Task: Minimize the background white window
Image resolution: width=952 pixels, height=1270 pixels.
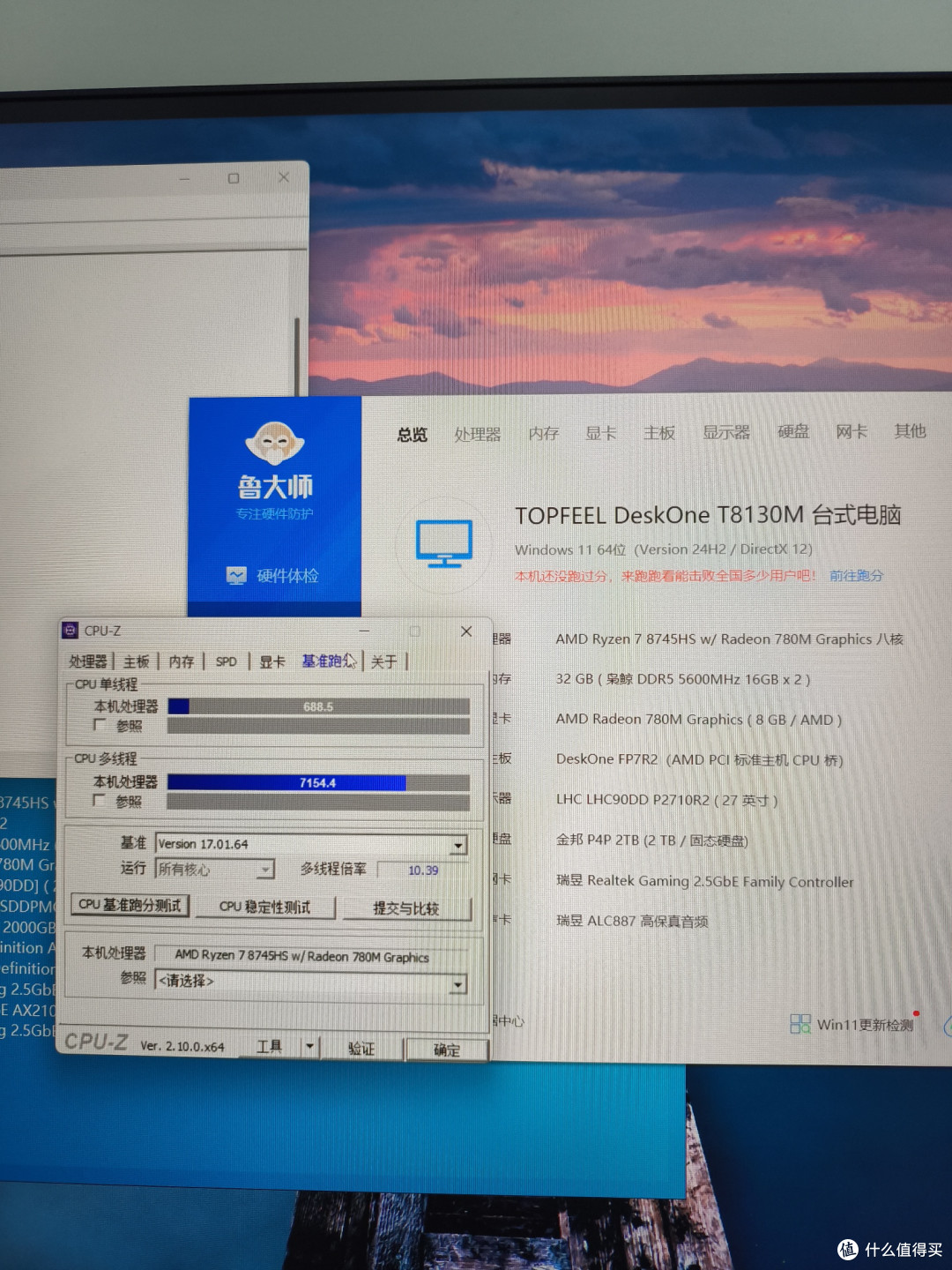Action: coord(184,179)
